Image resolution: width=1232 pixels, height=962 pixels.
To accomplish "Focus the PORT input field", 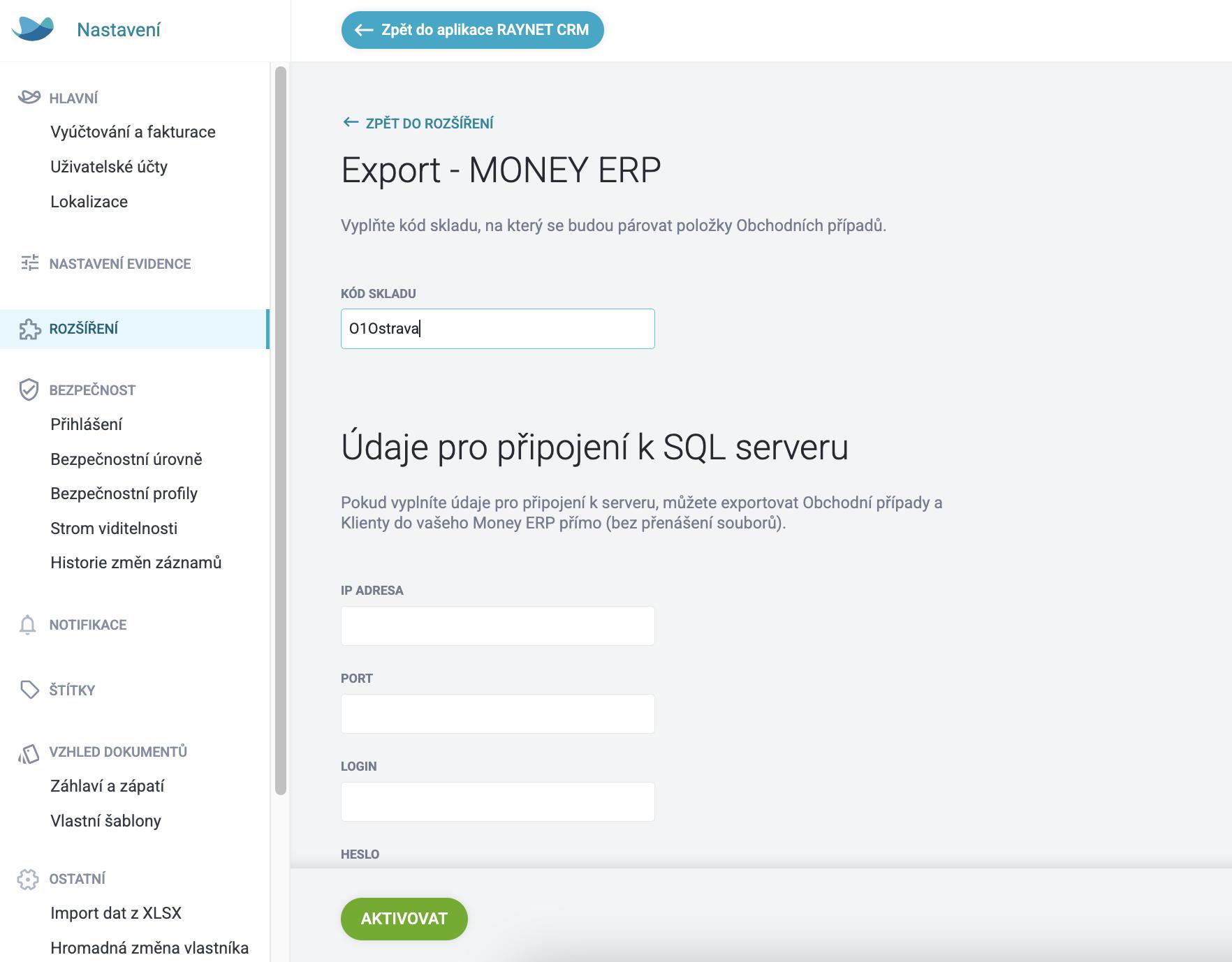I will click(497, 713).
